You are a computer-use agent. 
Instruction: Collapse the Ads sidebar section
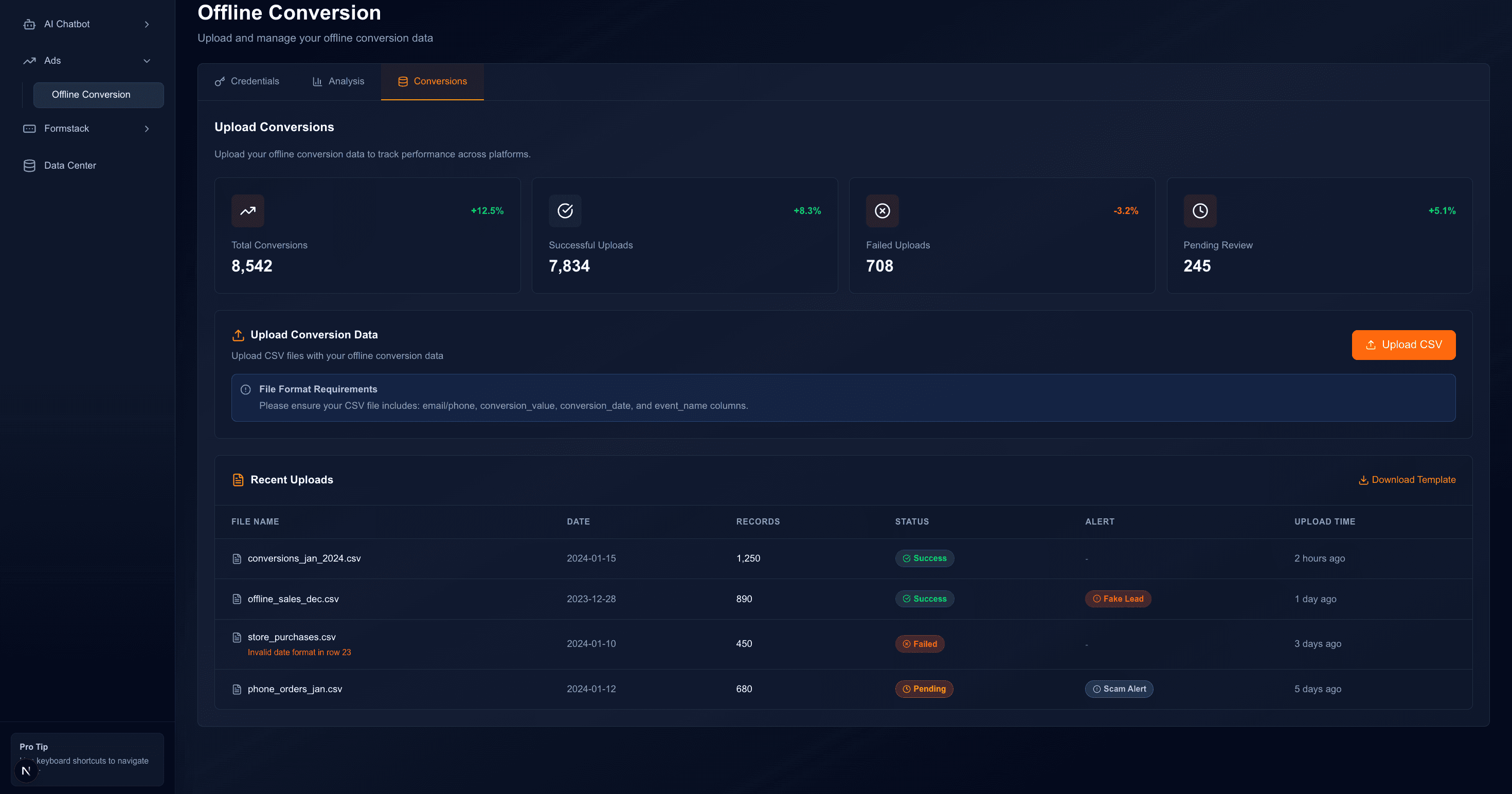[x=147, y=61]
